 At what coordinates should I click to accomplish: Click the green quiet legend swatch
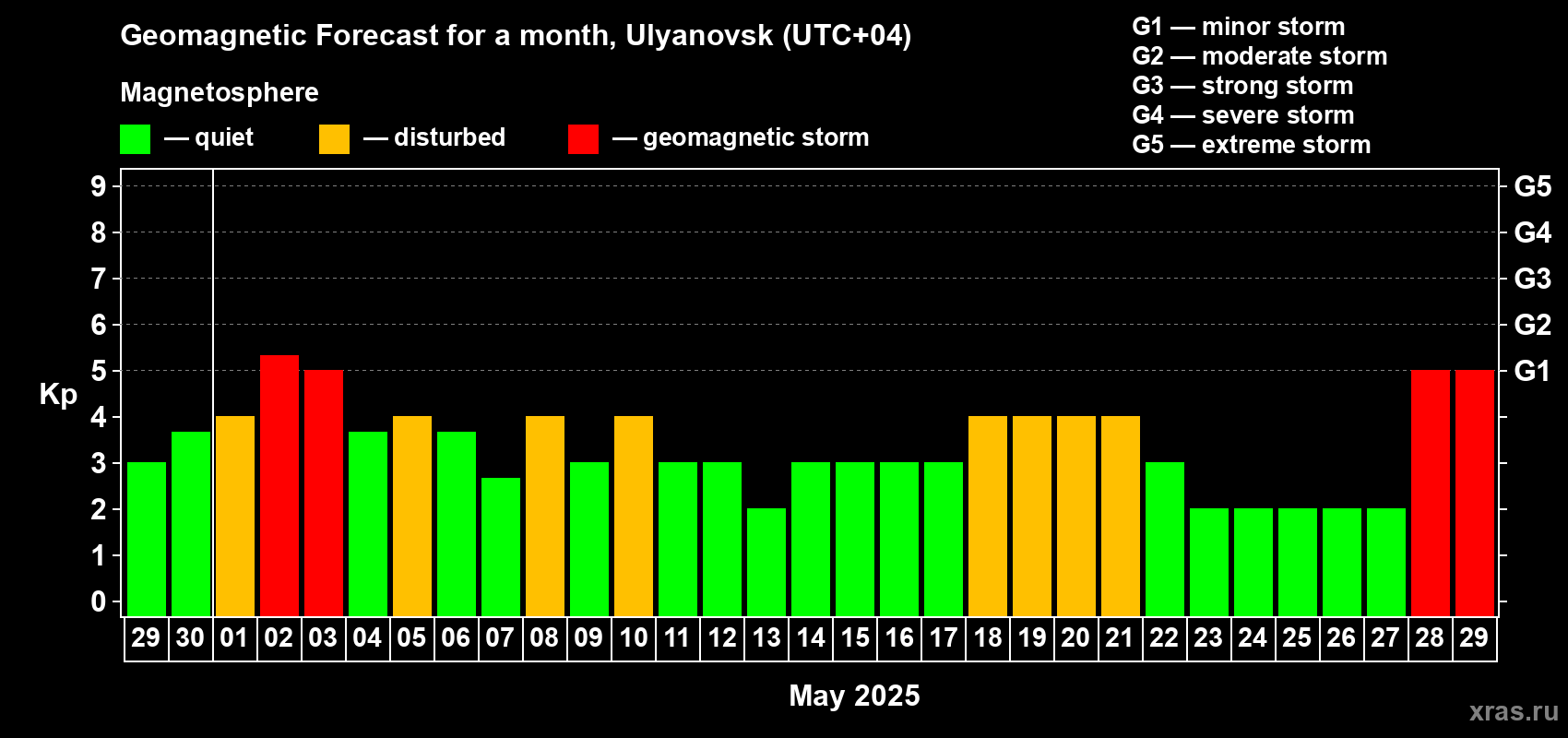[x=135, y=139]
